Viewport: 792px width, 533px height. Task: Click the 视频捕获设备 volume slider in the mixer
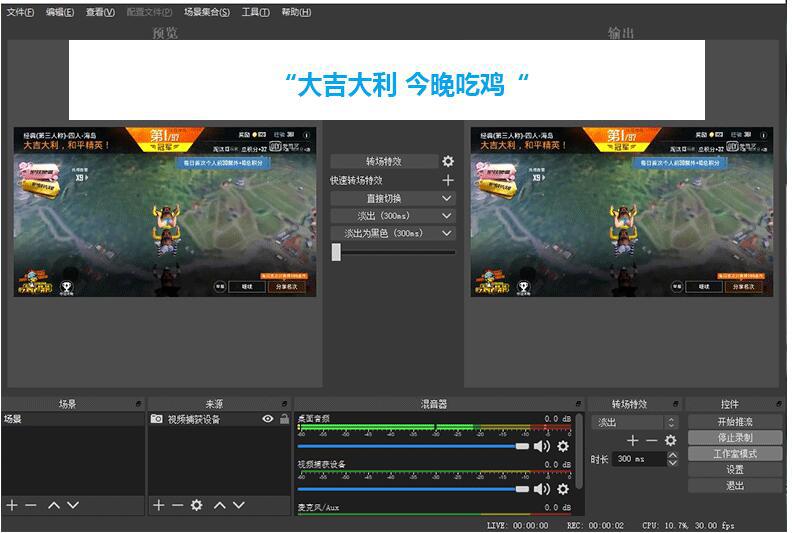(x=413, y=489)
